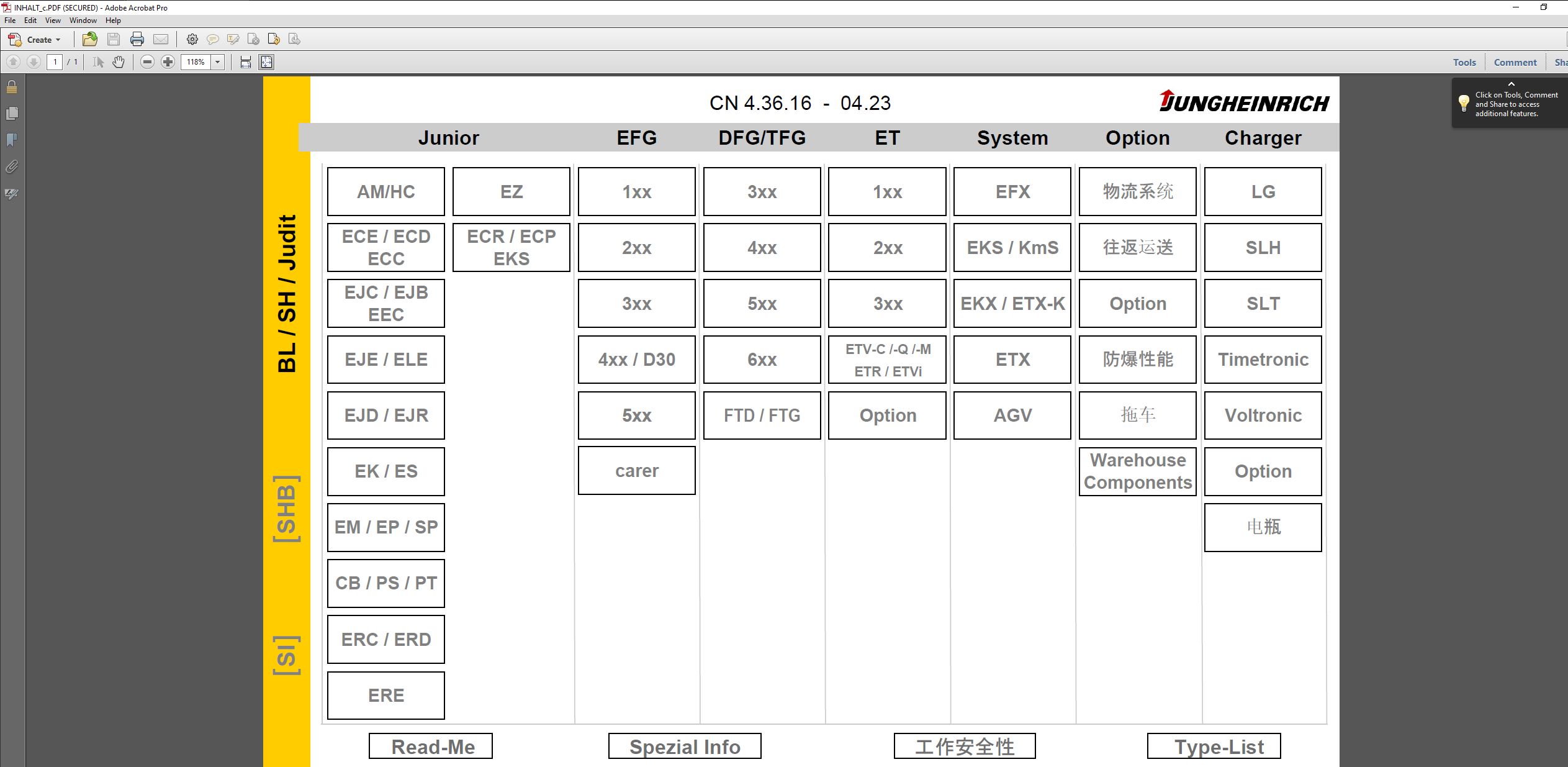The width and height of the screenshot is (1568, 767).
Task: Choose the Select tool cursor icon
Action: [x=98, y=62]
